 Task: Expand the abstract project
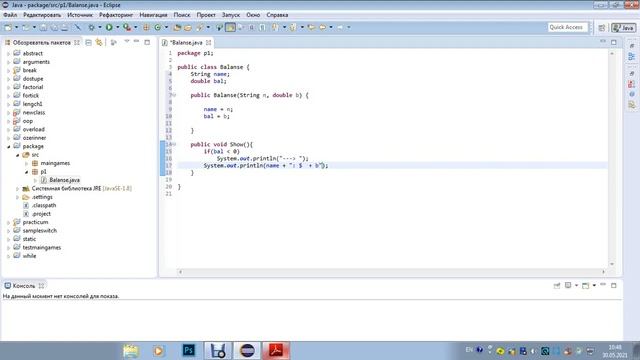(9, 53)
